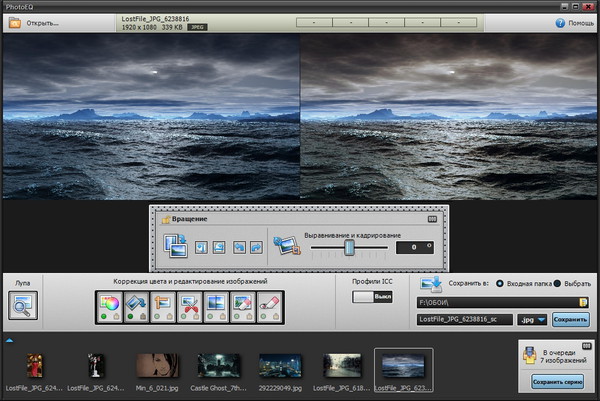This screenshot has width=600, height=401.
Task: Click the Выравнивание и кадрирование label
Action: (352, 235)
